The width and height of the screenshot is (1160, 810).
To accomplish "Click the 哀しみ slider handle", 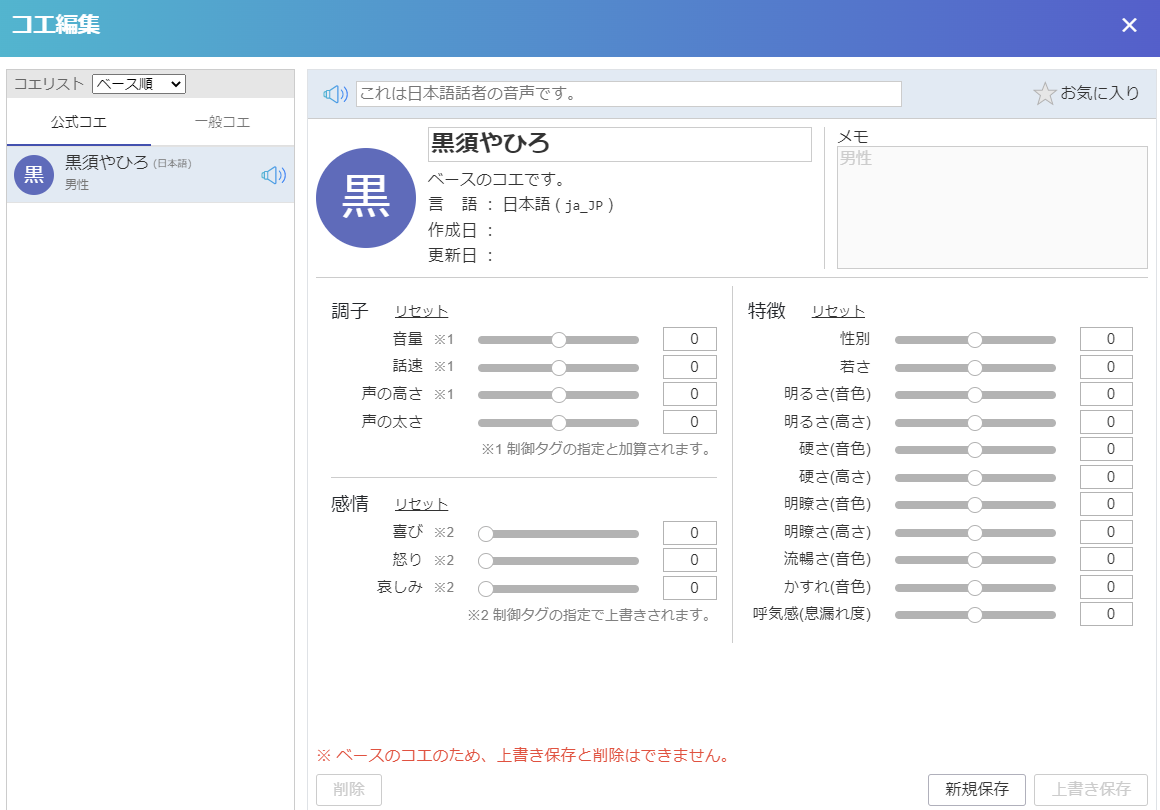I will [485, 589].
